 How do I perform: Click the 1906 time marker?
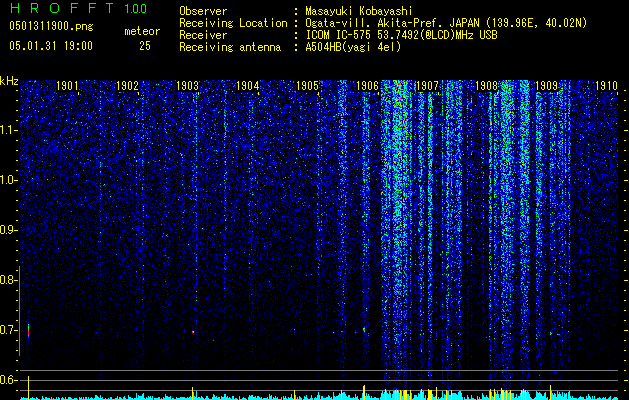367,86
